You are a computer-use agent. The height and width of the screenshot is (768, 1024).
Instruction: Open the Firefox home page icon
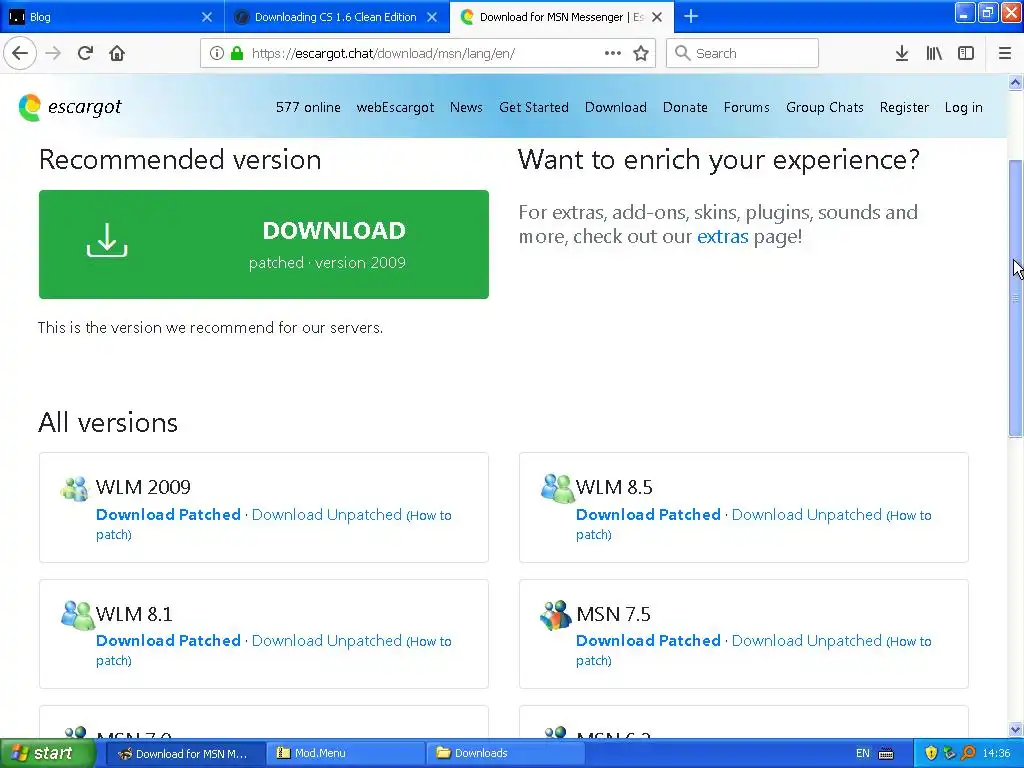pyautogui.click(x=117, y=53)
